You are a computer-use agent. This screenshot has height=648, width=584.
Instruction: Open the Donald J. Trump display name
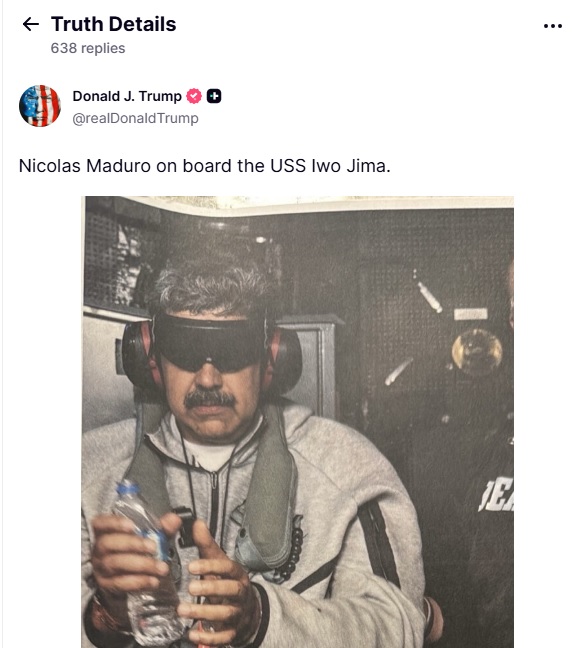point(127,96)
